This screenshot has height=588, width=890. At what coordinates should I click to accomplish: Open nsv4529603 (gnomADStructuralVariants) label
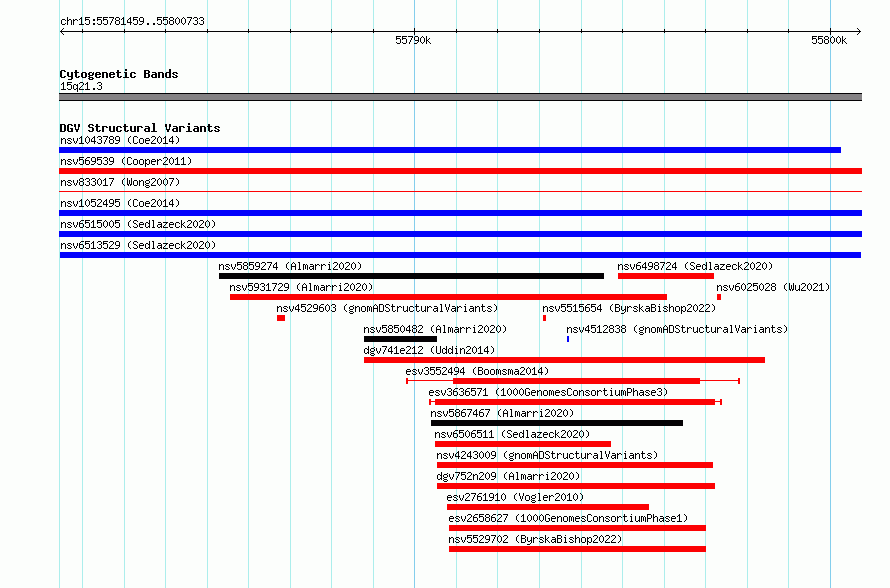coord(387,308)
